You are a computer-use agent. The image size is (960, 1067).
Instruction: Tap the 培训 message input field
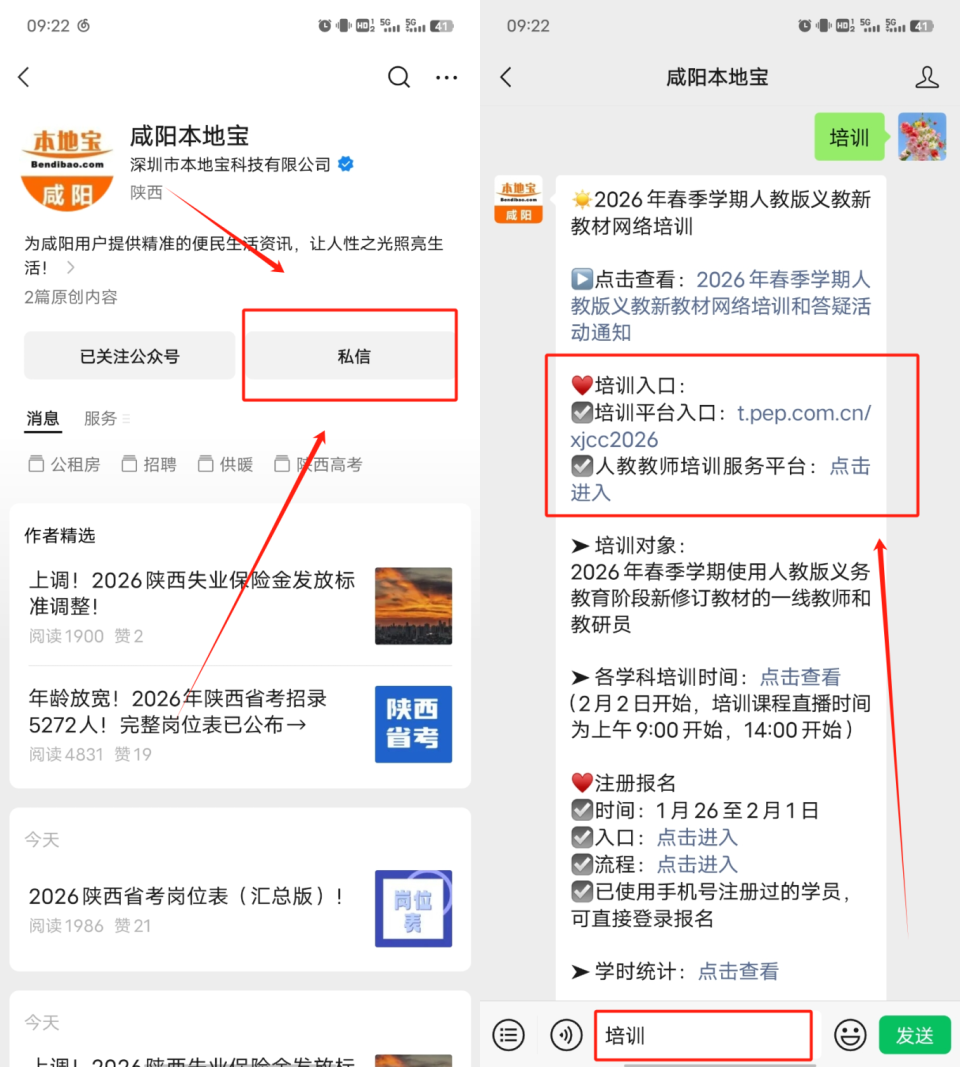(x=703, y=1035)
